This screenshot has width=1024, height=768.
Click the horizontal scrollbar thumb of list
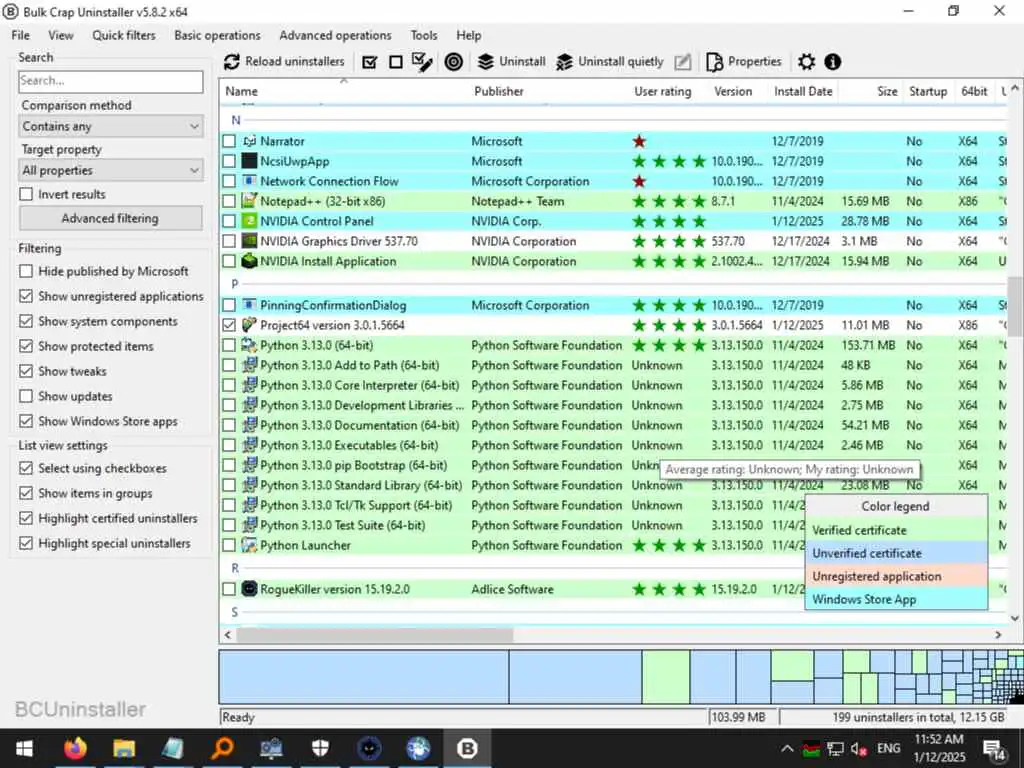(375, 635)
